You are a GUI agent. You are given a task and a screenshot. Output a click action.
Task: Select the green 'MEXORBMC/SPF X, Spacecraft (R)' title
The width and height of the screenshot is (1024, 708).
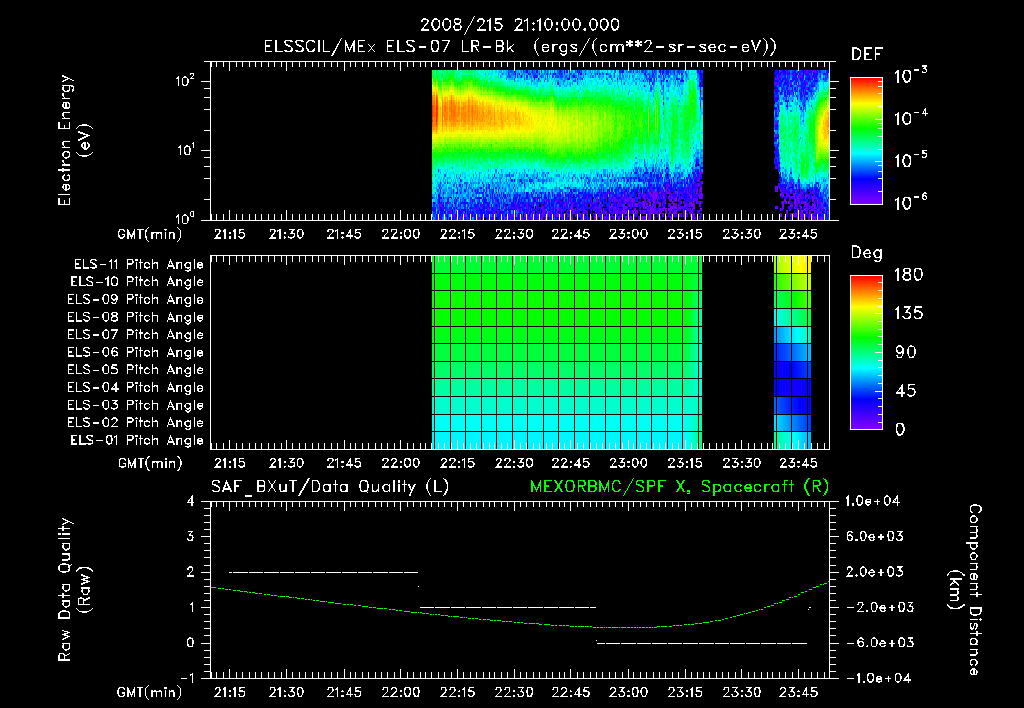[x=679, y=487]
